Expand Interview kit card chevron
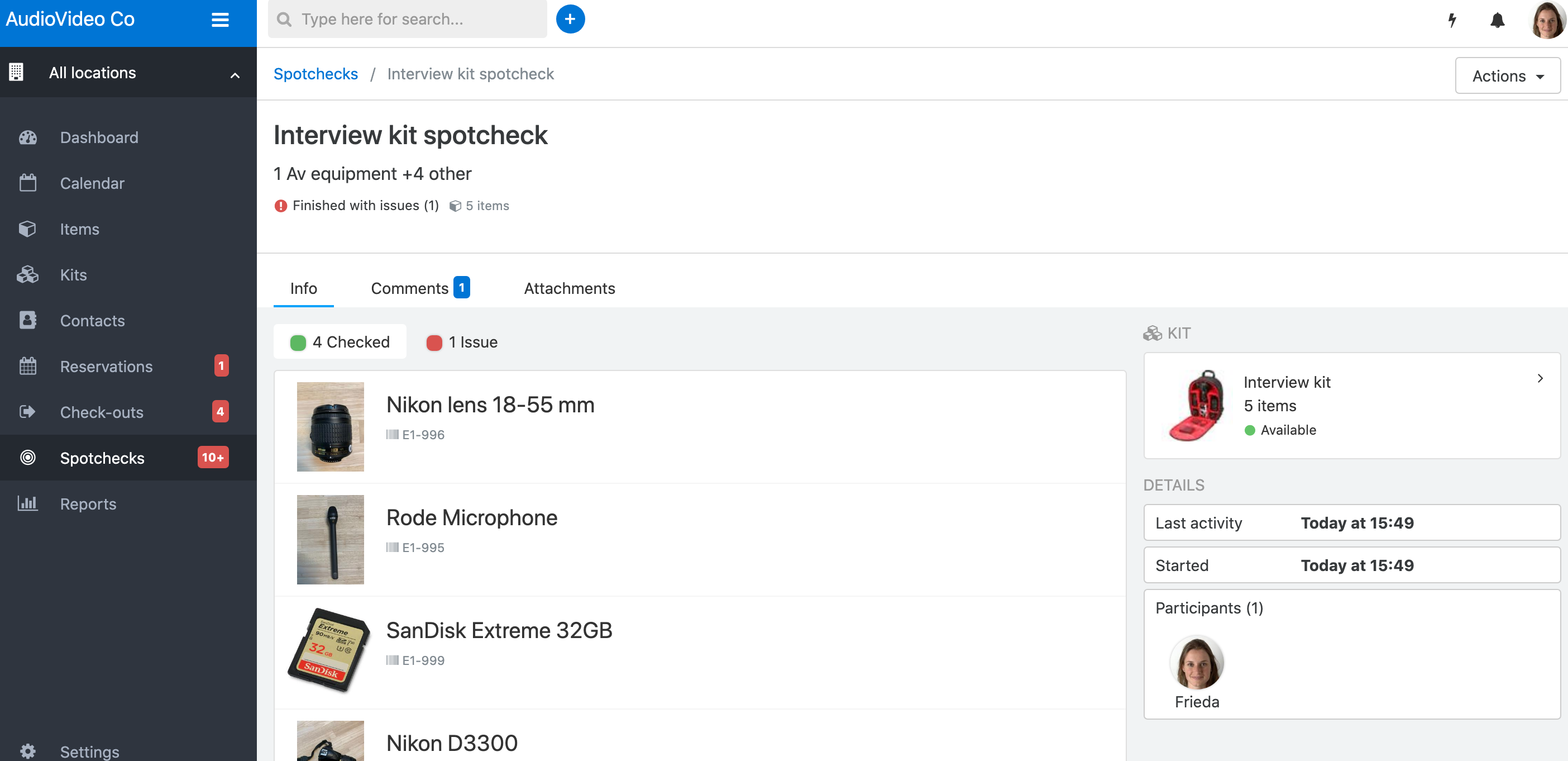 pos(1540,379)
